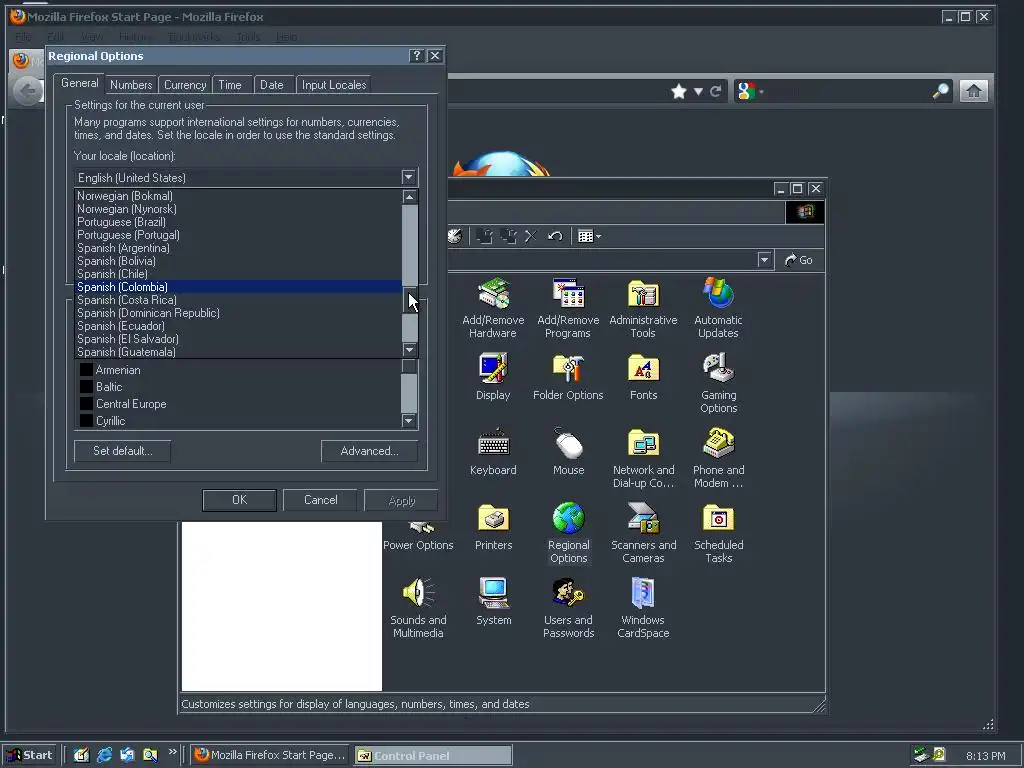
Task: Select Norwegian (Bokmal) locale
Action: click(x=238, y=196)
